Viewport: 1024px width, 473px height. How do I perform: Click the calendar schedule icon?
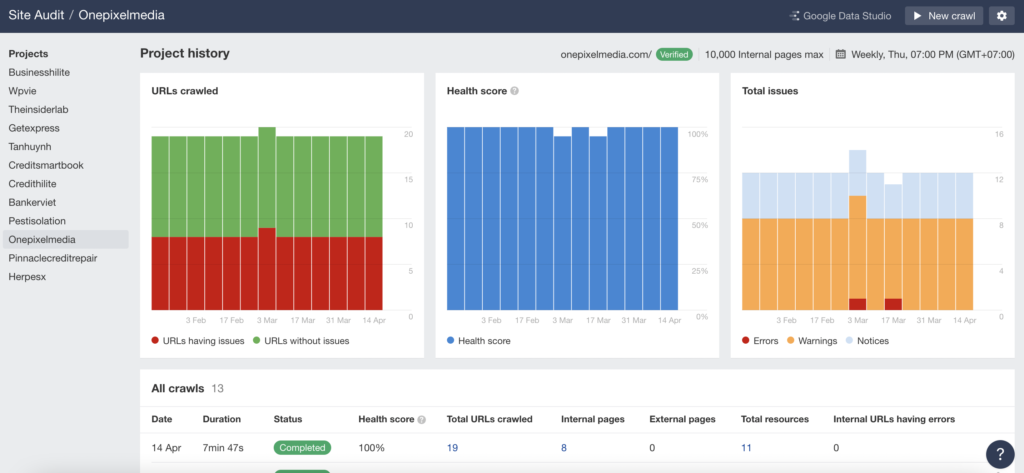click(x=840, y=54)
